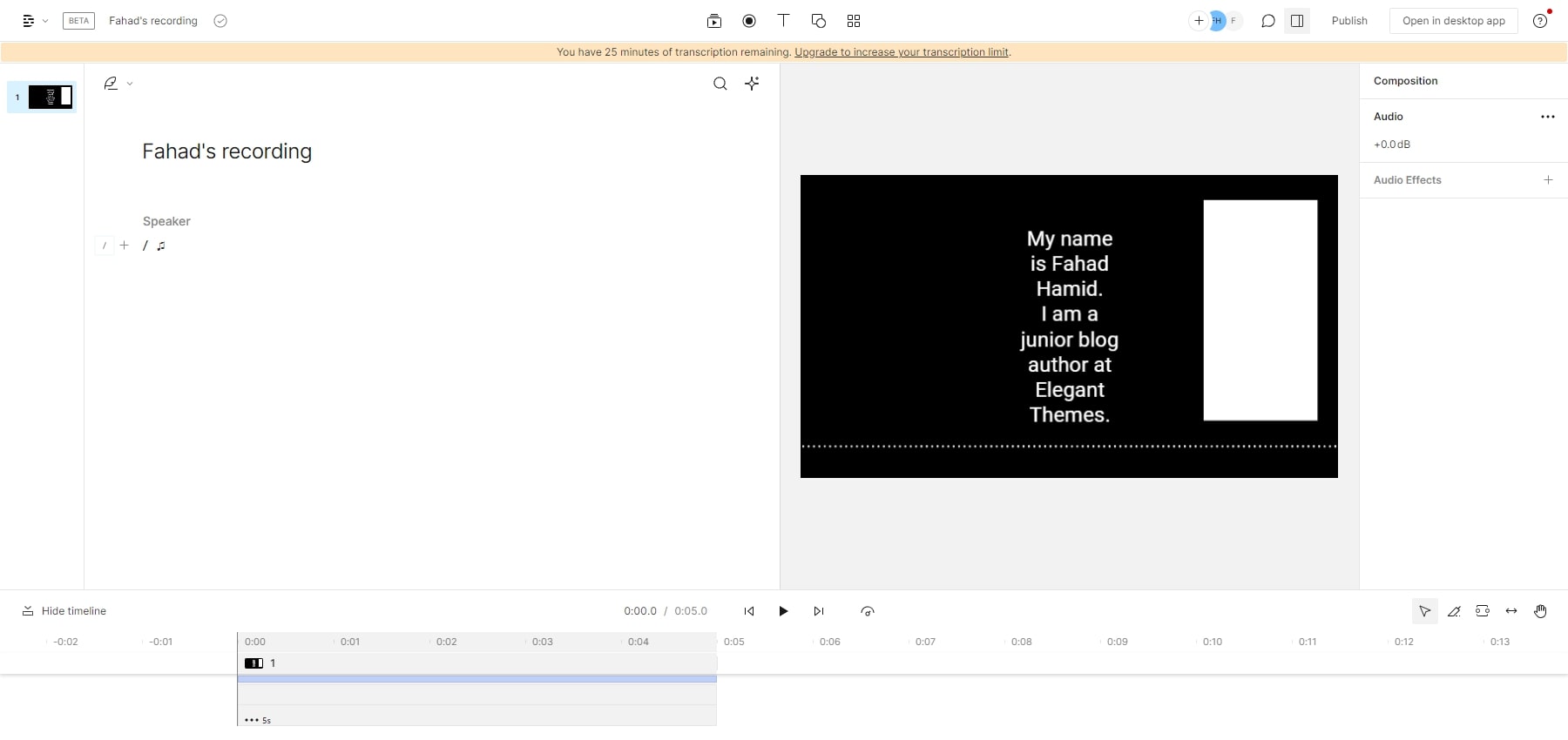Click the Audio Effects label

1408,180
